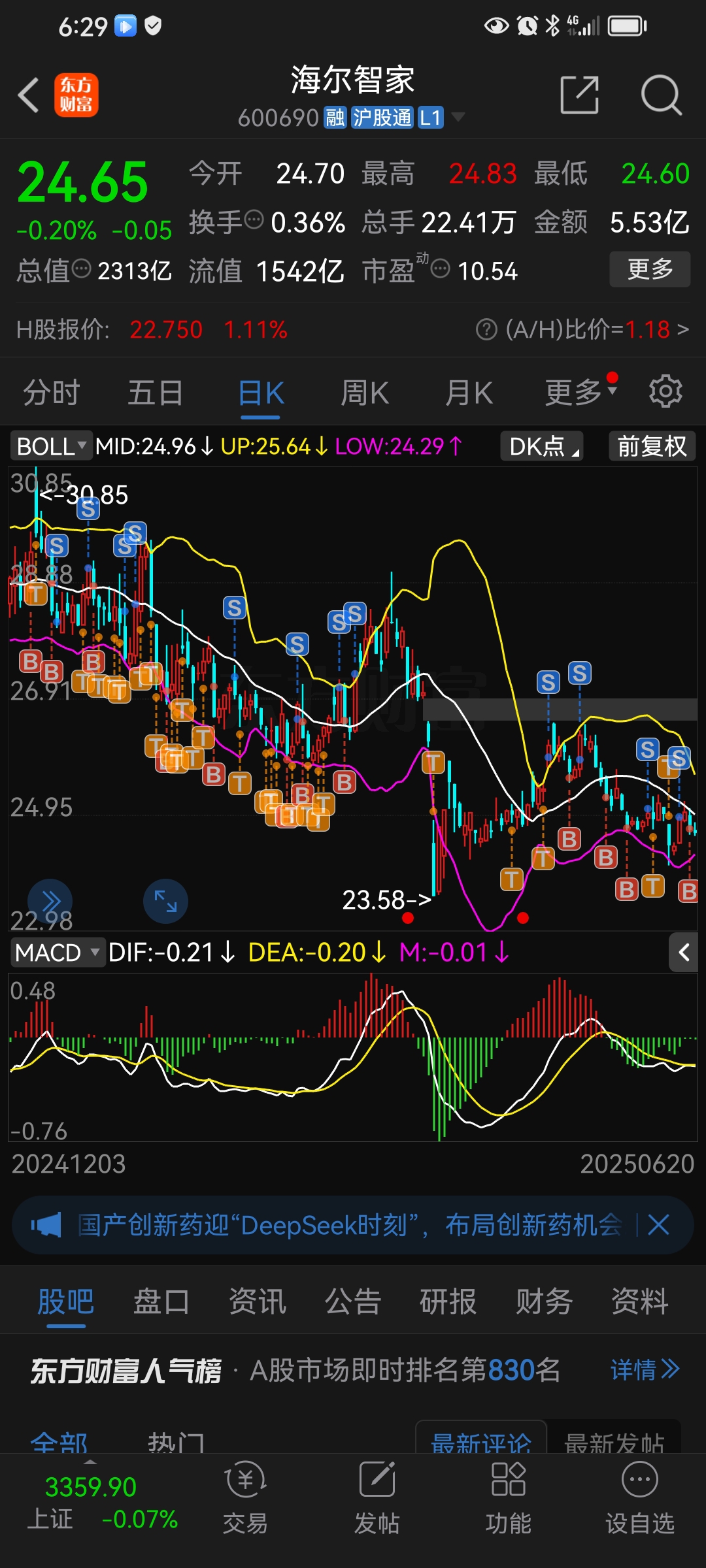Open 总值 info smiley icon
Viewport: 706px width, 1568px height.
coord(81,268)
